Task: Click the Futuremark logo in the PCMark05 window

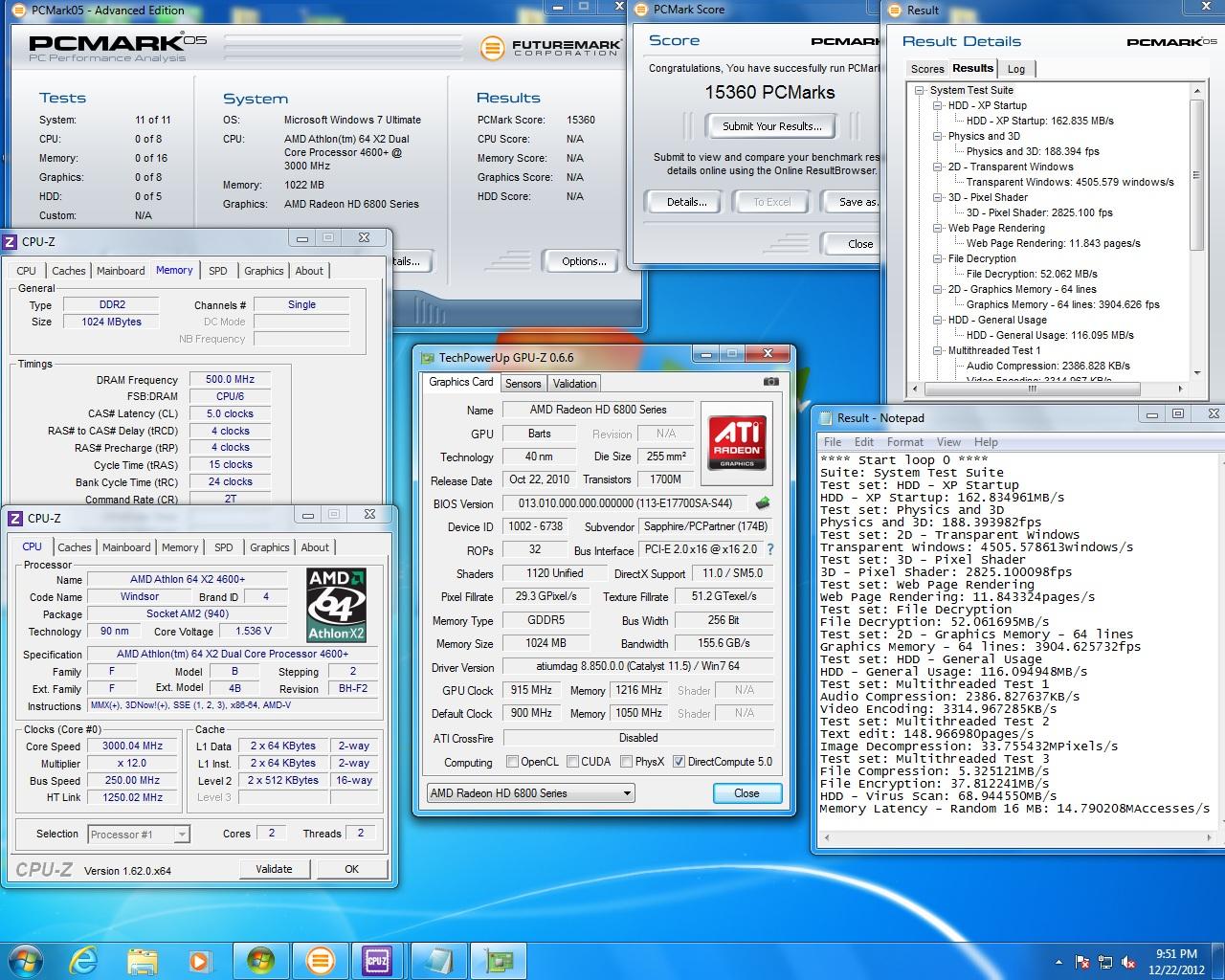Action: click(x=550, y=47)
